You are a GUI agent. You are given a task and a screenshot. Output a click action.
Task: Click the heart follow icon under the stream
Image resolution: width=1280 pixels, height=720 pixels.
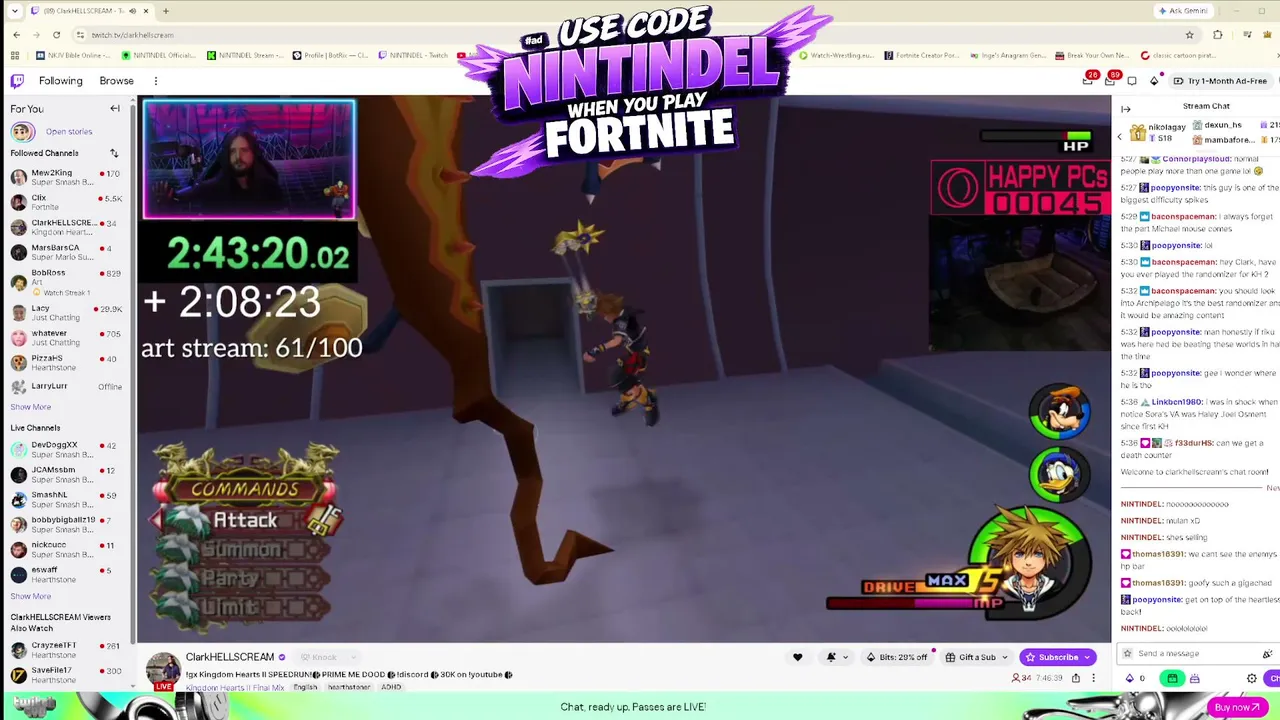pyautogui.click(x=797, y=657)
